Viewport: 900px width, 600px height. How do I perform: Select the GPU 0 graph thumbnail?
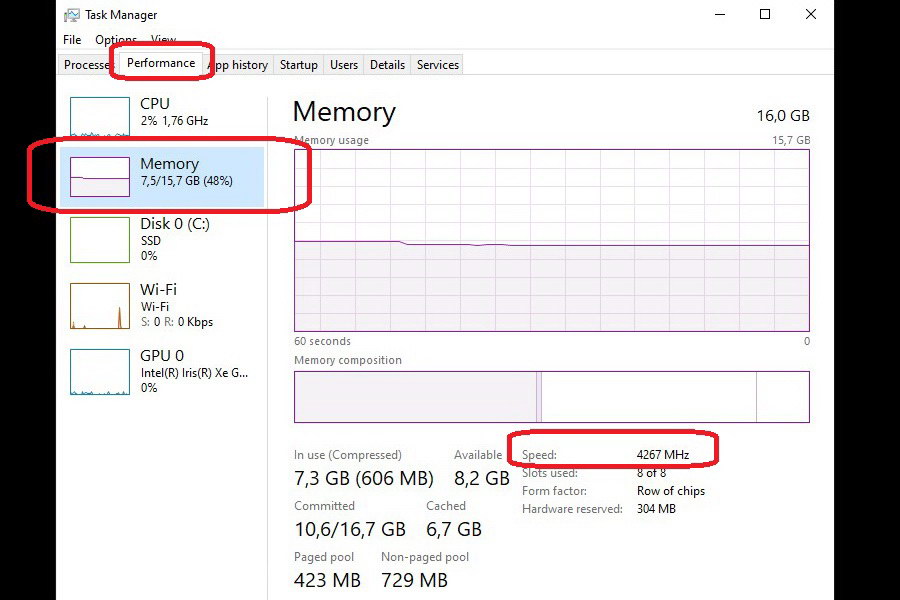pyautogui.click(x=100, y=371)
